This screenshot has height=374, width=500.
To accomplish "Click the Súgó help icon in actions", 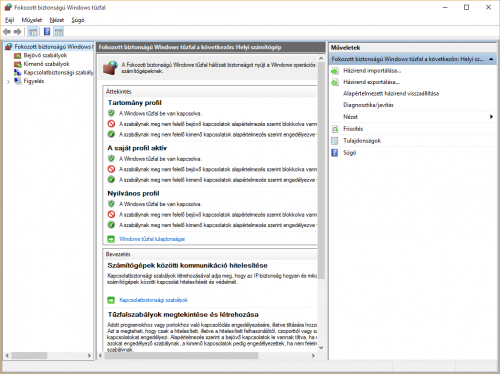I will [x=335, y=153].
